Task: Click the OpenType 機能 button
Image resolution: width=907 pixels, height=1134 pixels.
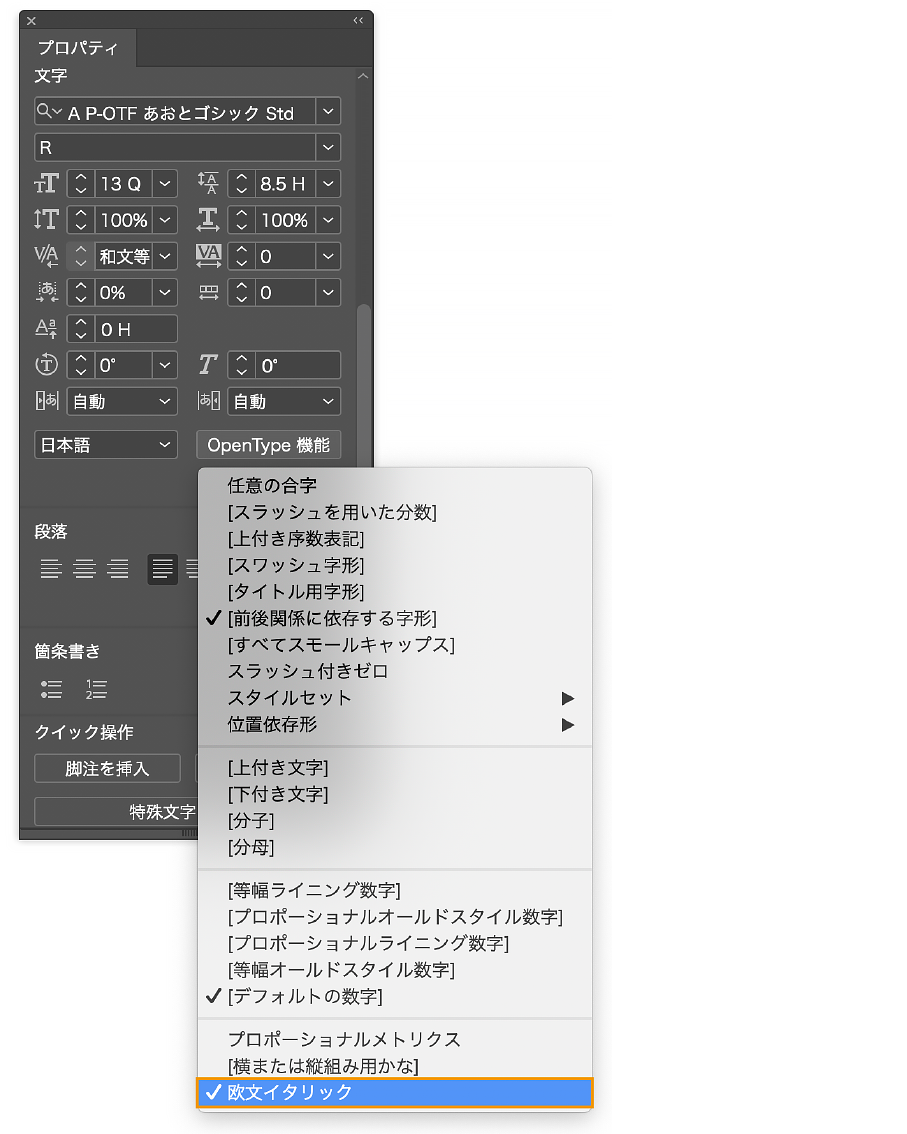Action: [x=268, y=444]
